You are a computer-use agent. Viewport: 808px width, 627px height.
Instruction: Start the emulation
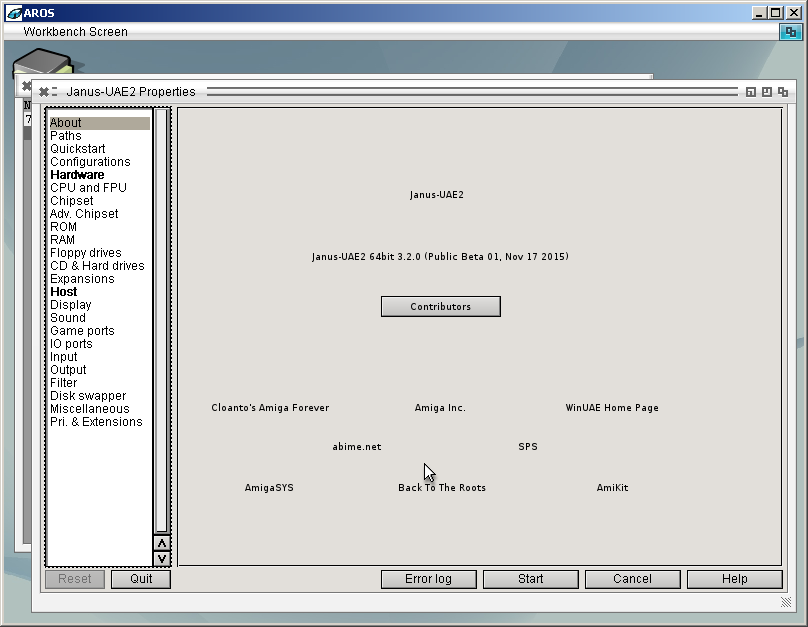[x=530, y=579]
